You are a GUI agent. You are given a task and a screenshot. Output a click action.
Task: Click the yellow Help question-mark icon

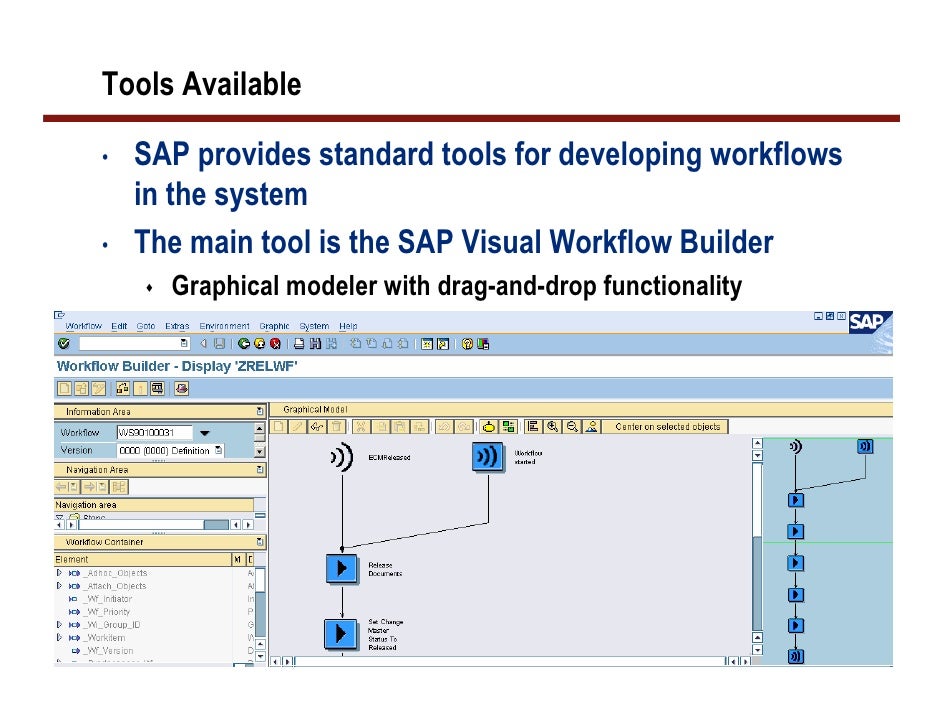tap(467, 344)
